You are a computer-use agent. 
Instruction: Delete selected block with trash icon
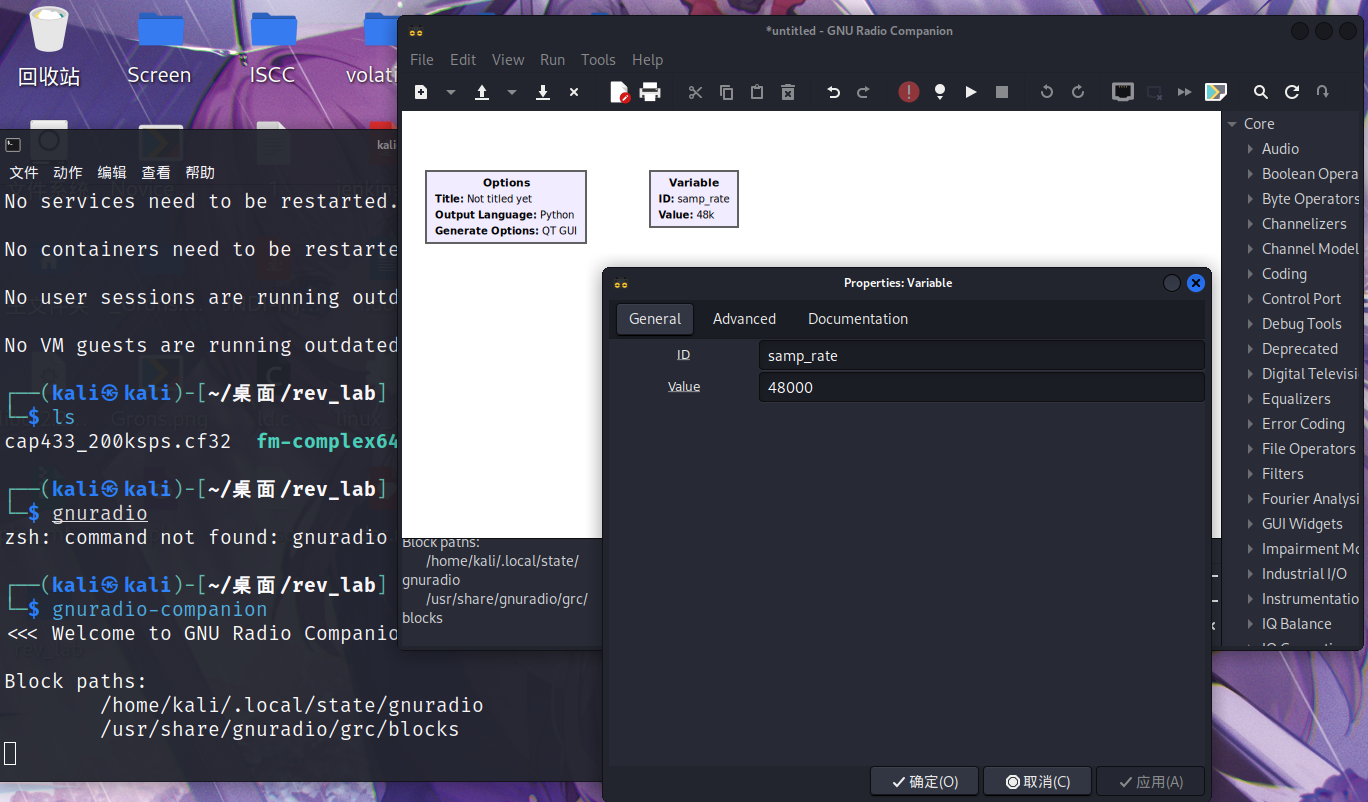coord(788,92)
